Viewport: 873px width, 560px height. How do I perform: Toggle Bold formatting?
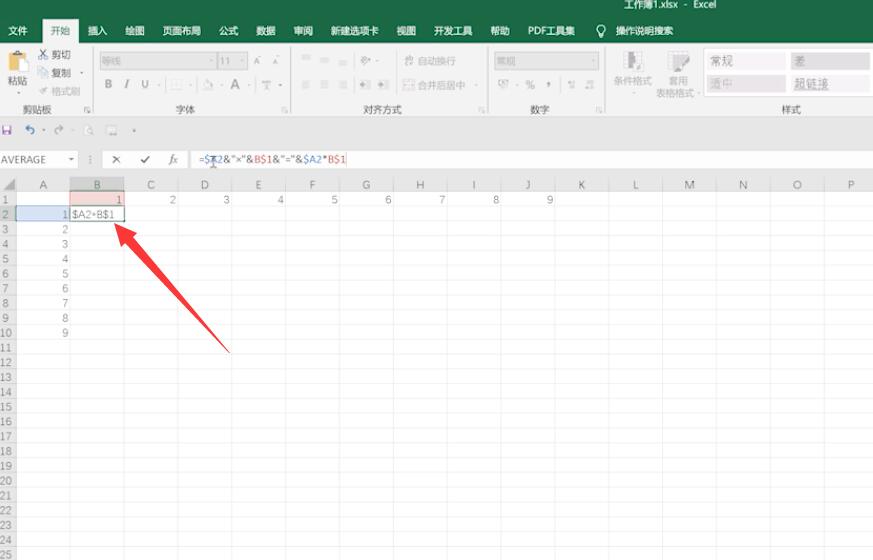coord(108,84)
